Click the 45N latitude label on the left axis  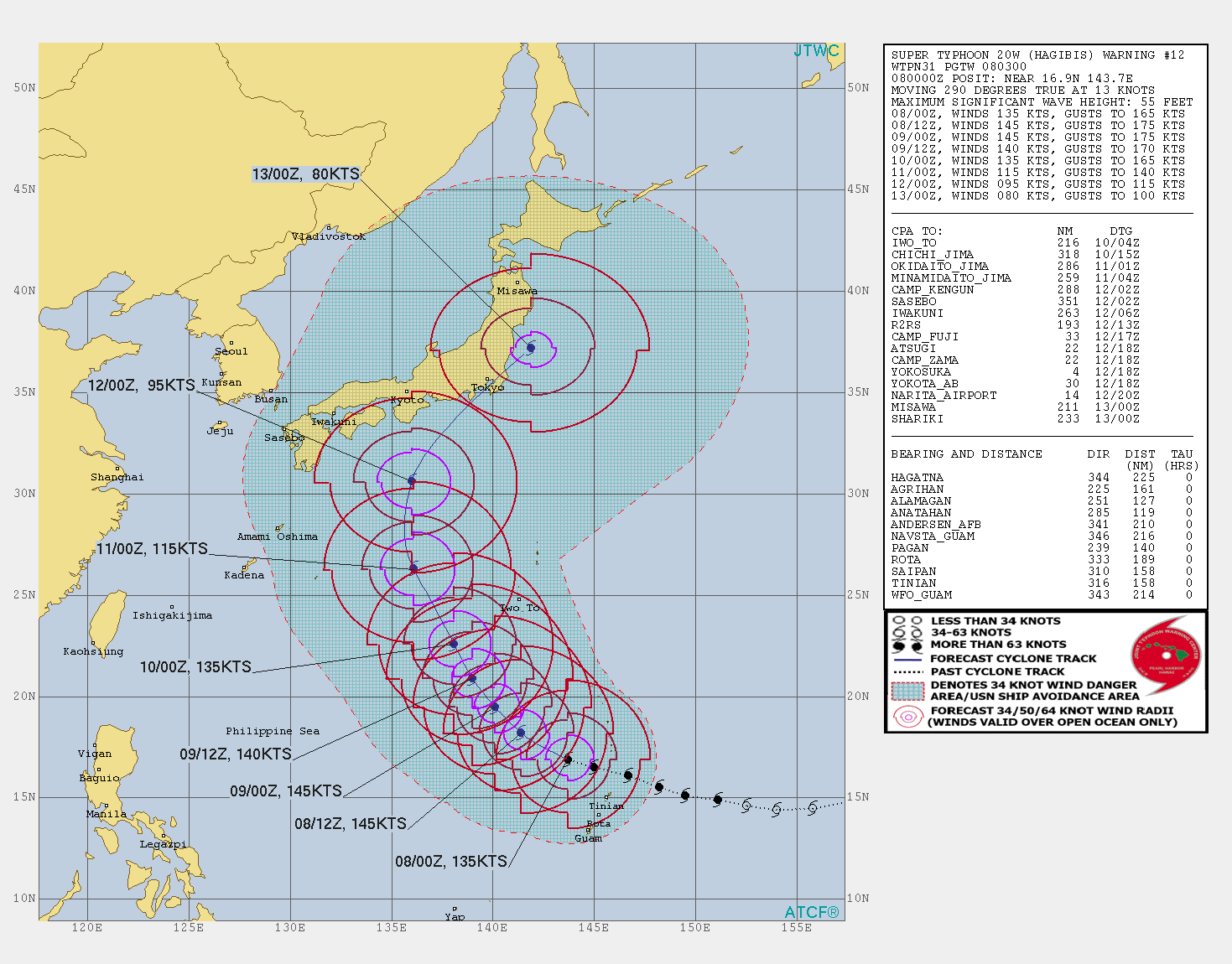pyautogui.click(x=24, y=189)
